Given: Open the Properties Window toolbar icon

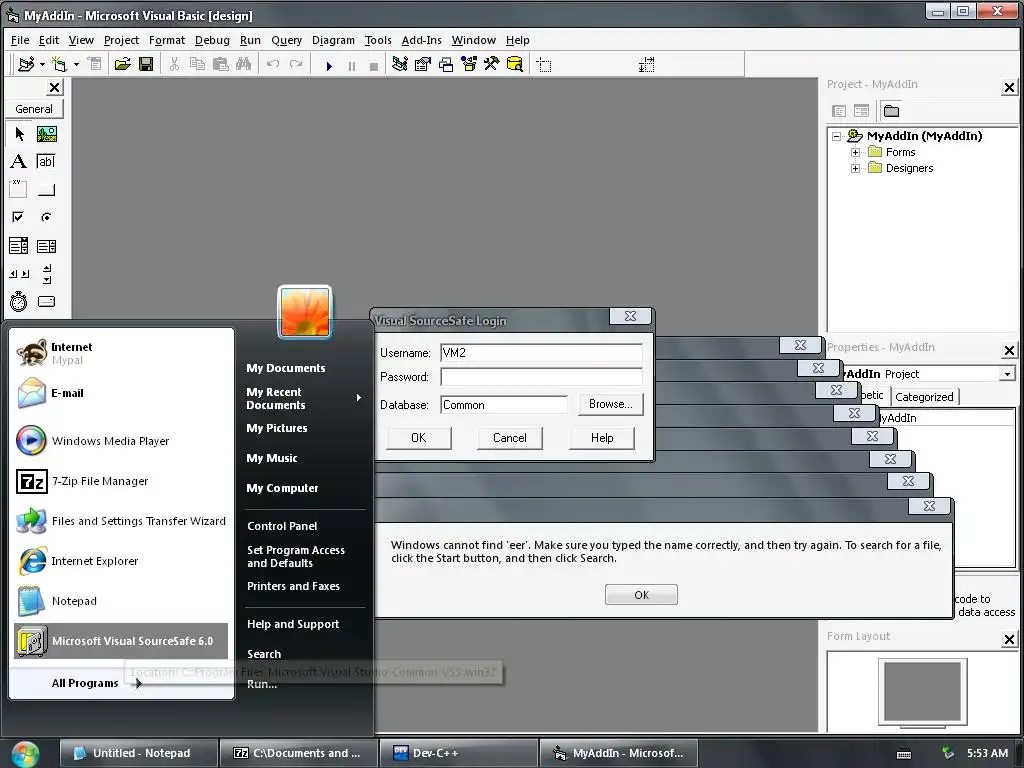Looking at the screenshot, I should pos(423,64).
